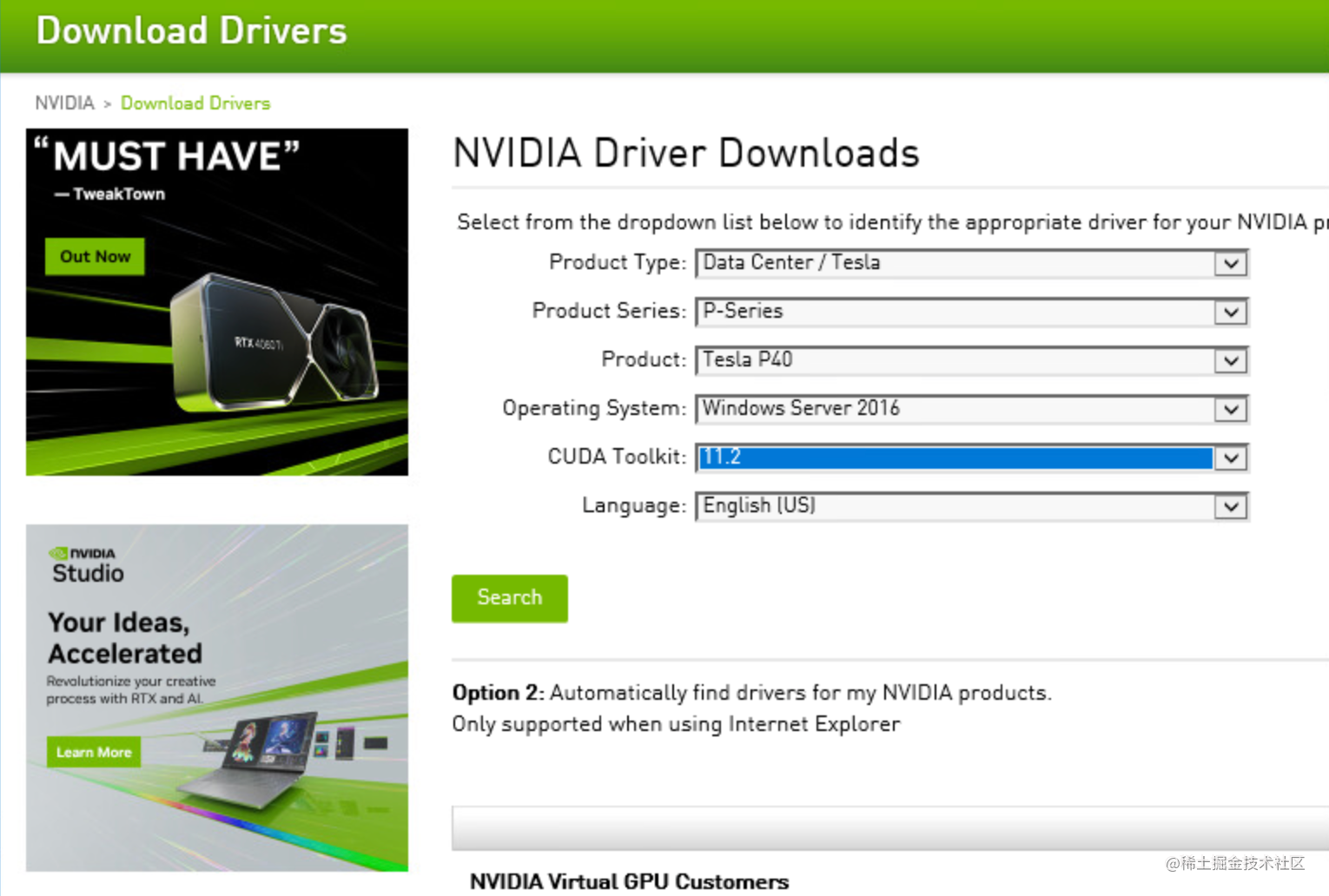Viewport: 1329px width, 896px height.
Task: Open the Product Series dropdown
Action: pos(971,312)
